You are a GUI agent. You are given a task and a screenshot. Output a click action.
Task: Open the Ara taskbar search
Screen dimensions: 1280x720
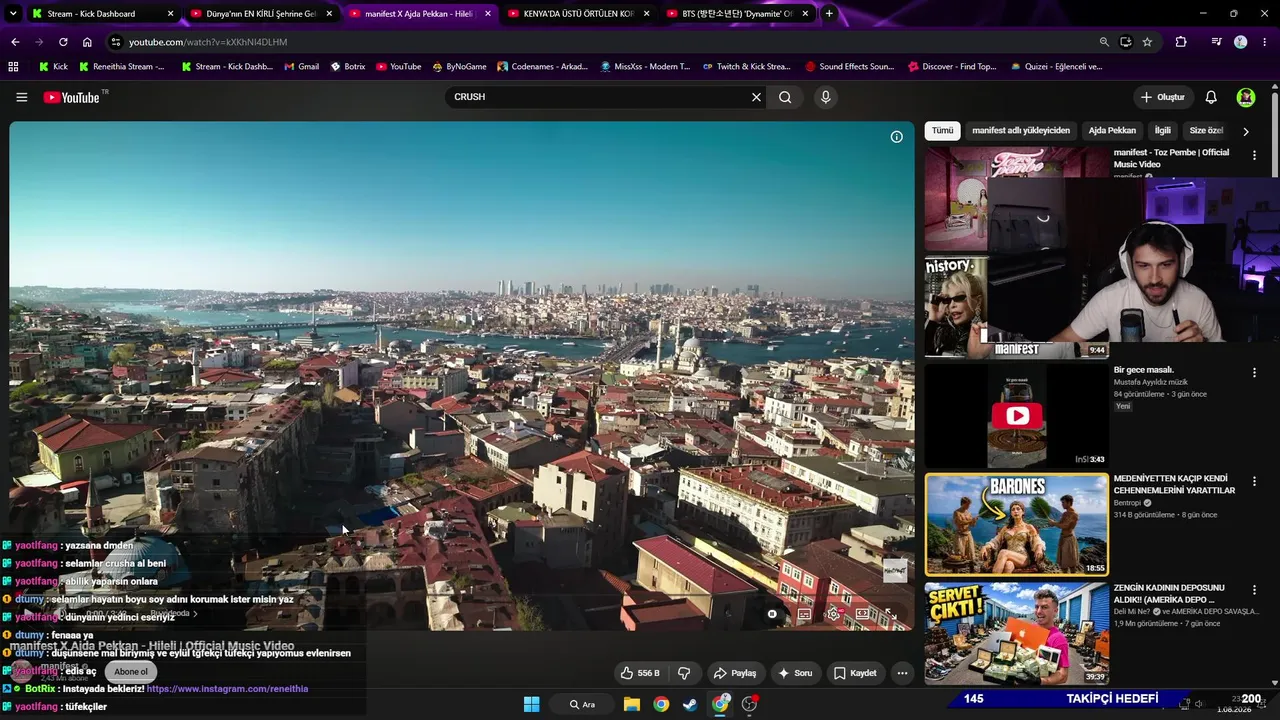(x=582, y=704)
